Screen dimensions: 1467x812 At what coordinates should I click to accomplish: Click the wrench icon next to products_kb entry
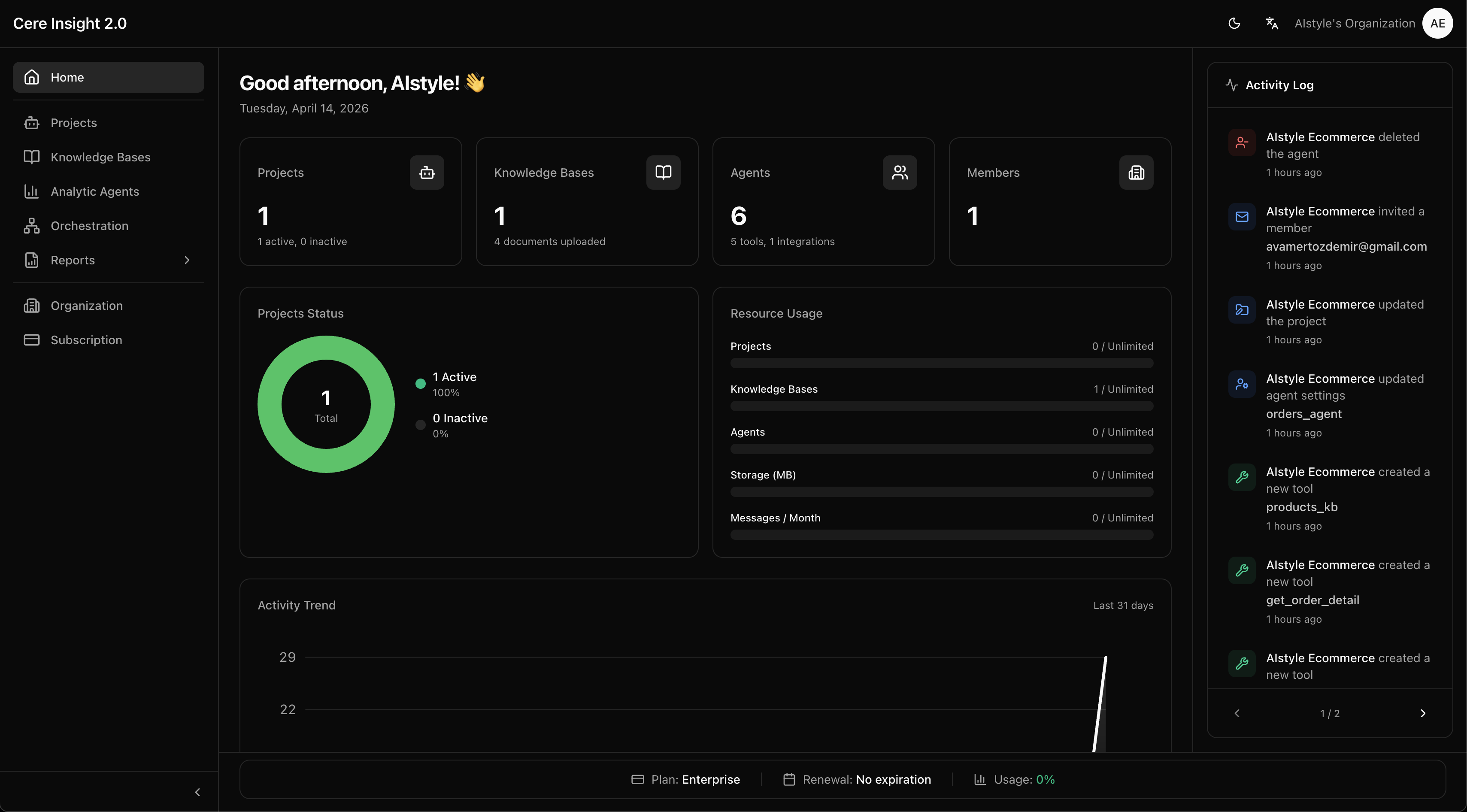pos(1242,478)
